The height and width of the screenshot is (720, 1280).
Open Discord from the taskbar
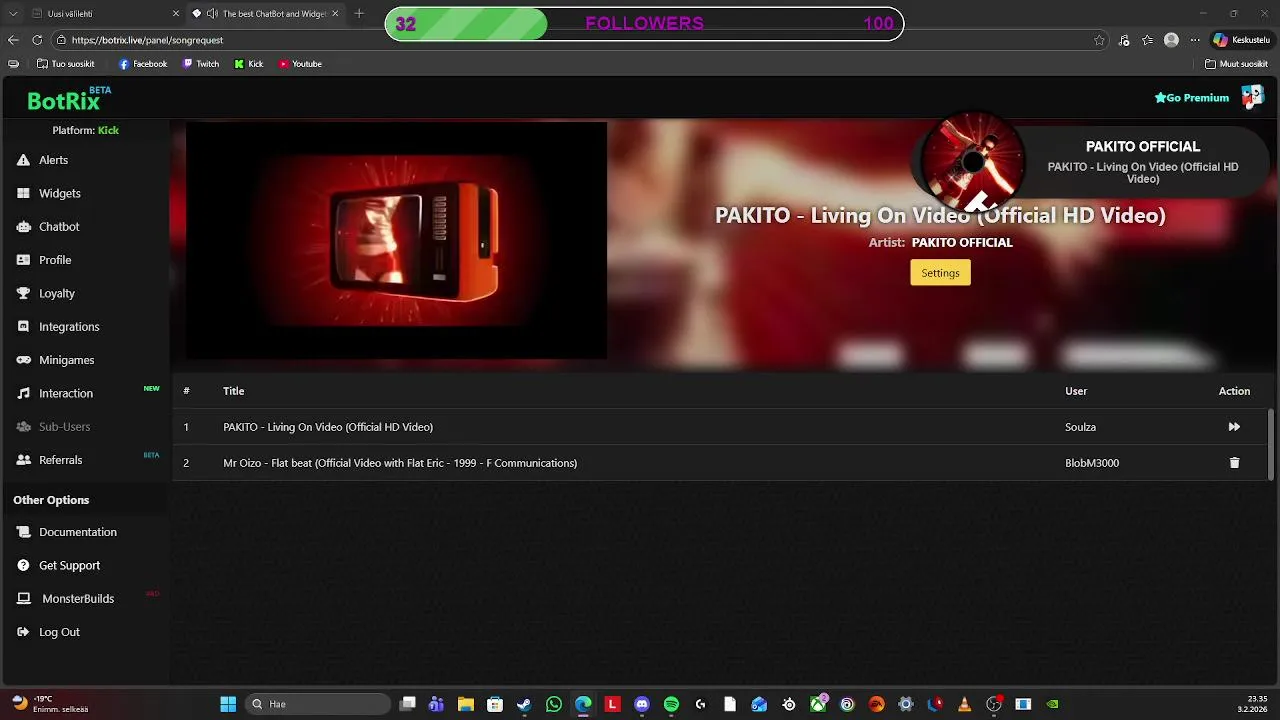[x=642, y=704]
